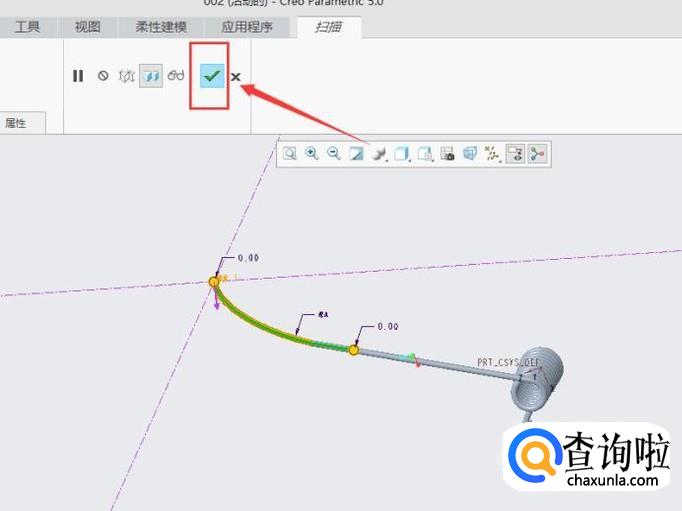Click the Repaint screen icon
Screen dimensions: 682x511
[356, 154]
